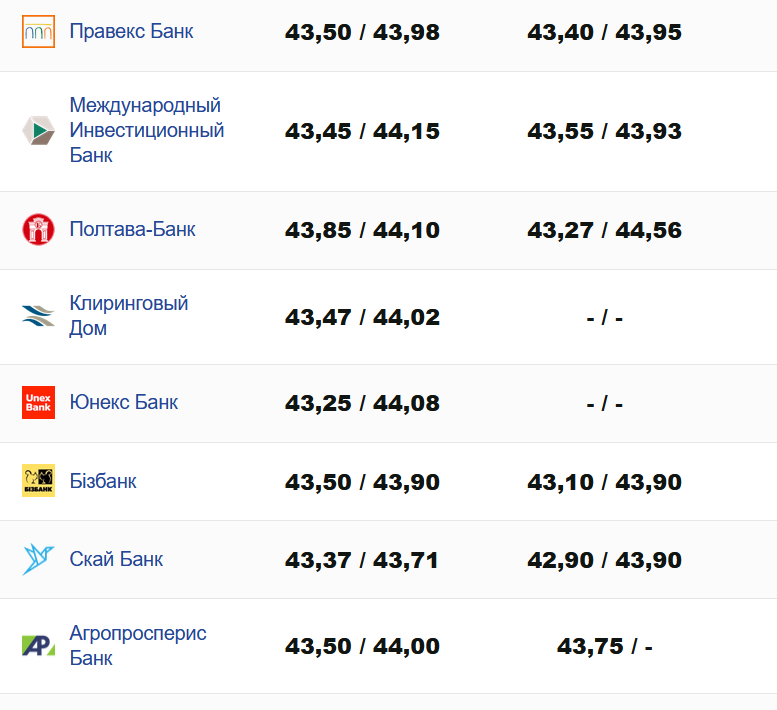
Task: Click the blue Скай Банк bird logo
Action: 38,559
